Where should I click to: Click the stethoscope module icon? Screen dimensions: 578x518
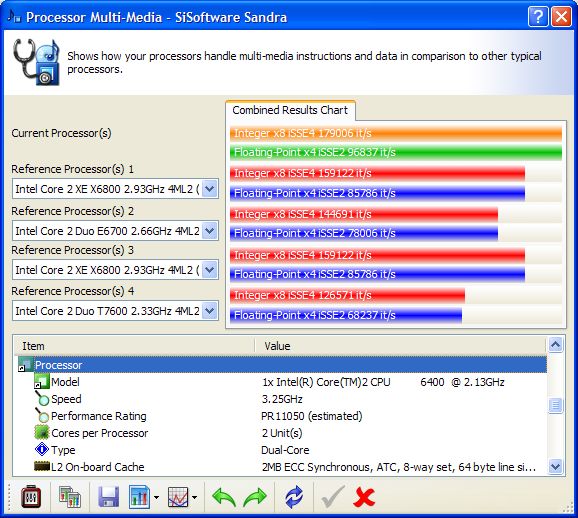pos(36,62)
